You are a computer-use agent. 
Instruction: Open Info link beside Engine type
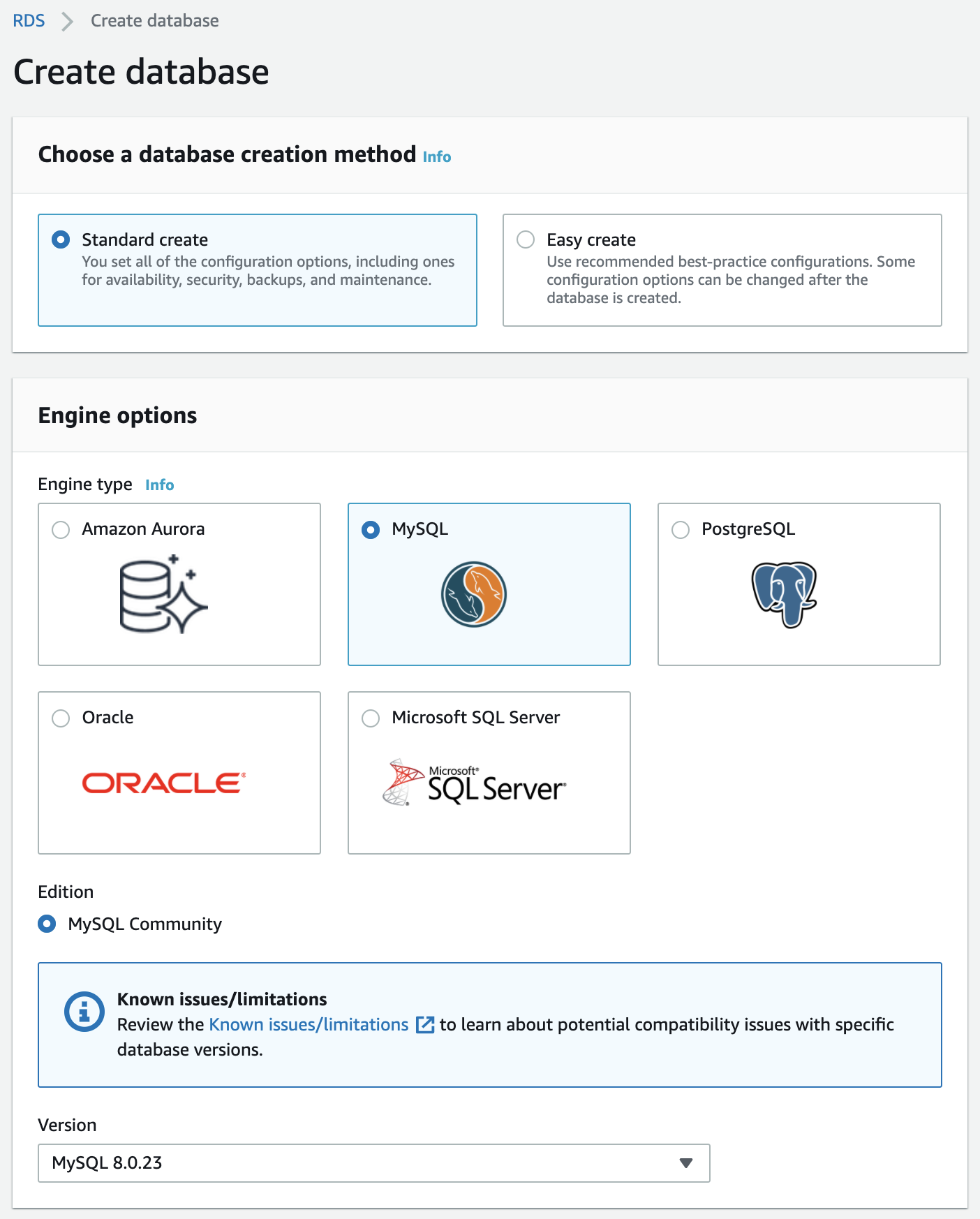[160, 485]
